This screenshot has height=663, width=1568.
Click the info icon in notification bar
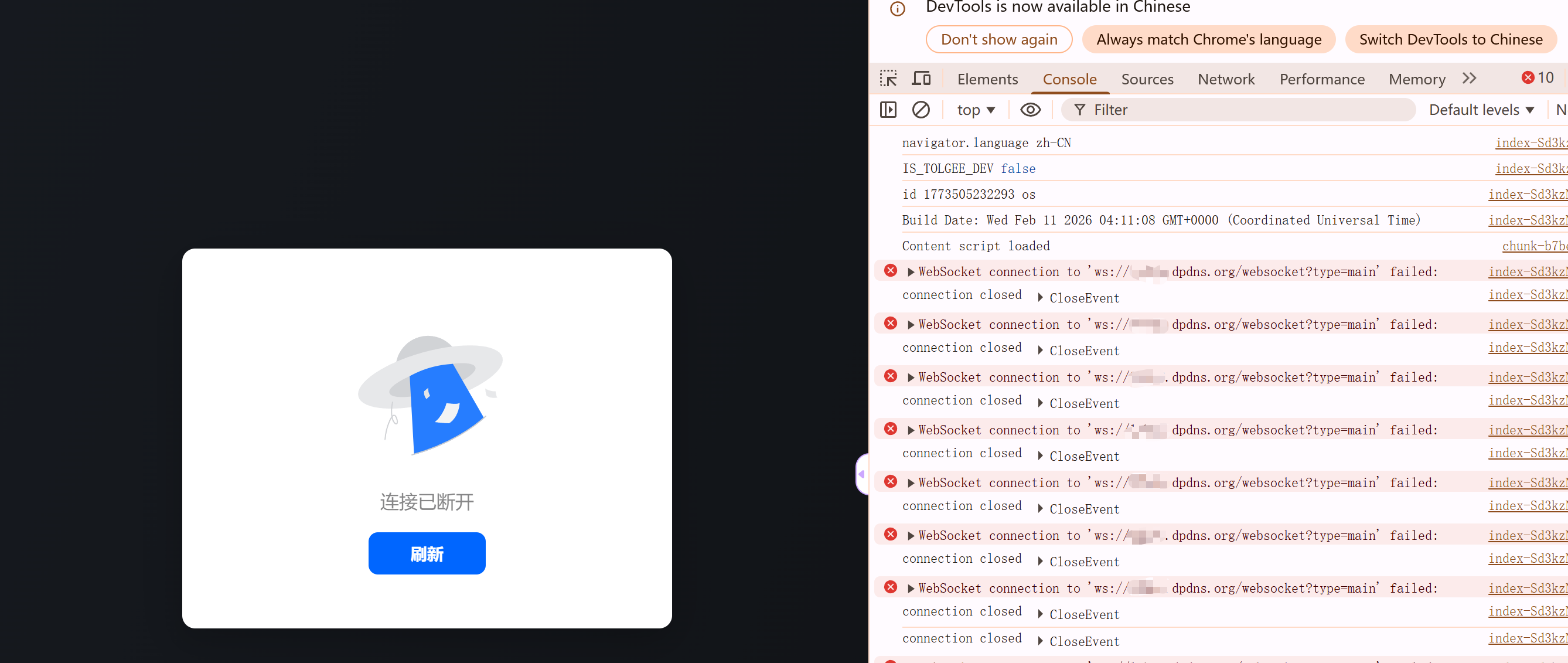pos(897,9)
